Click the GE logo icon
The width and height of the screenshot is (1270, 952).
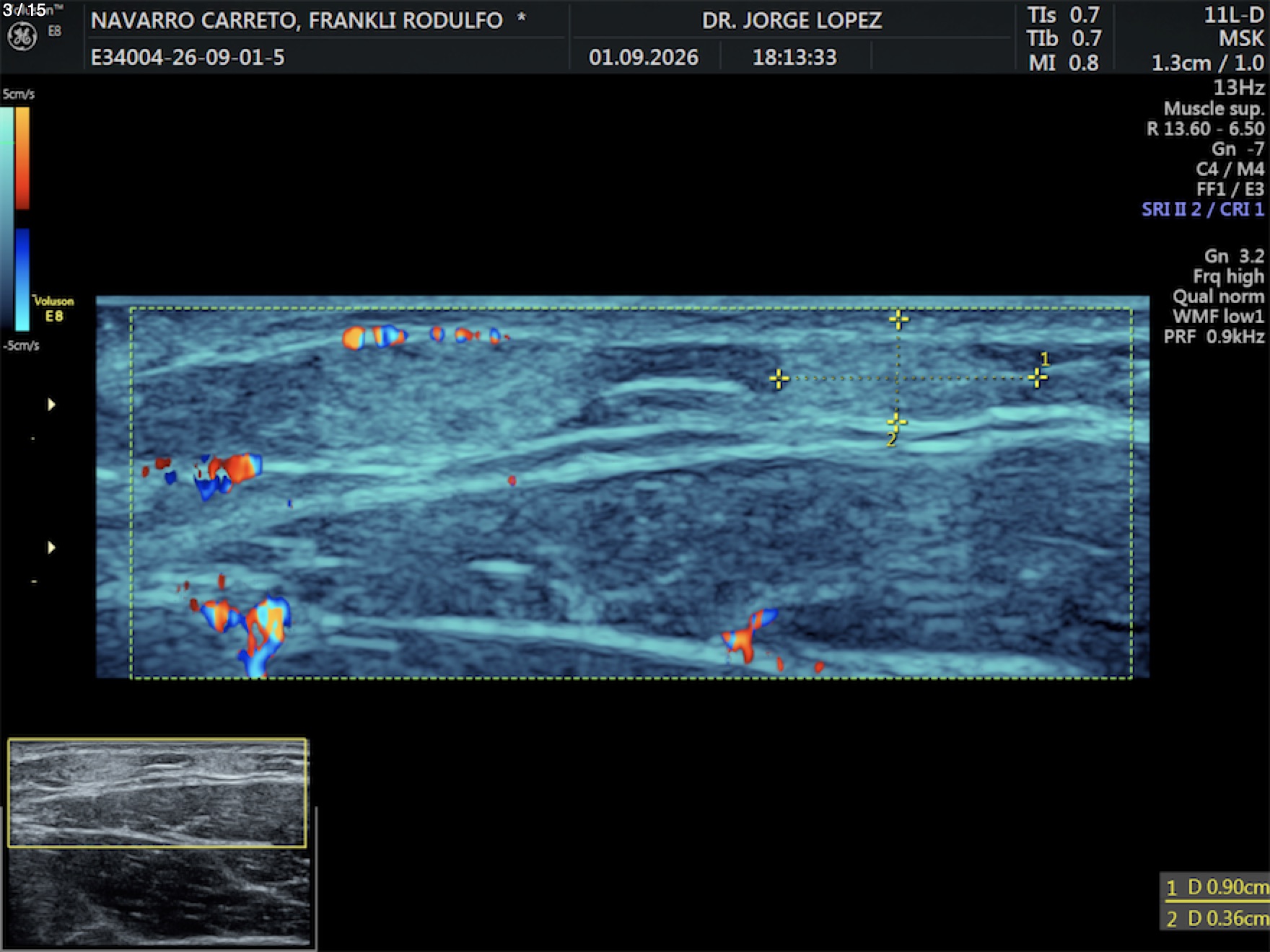point(22,36)
